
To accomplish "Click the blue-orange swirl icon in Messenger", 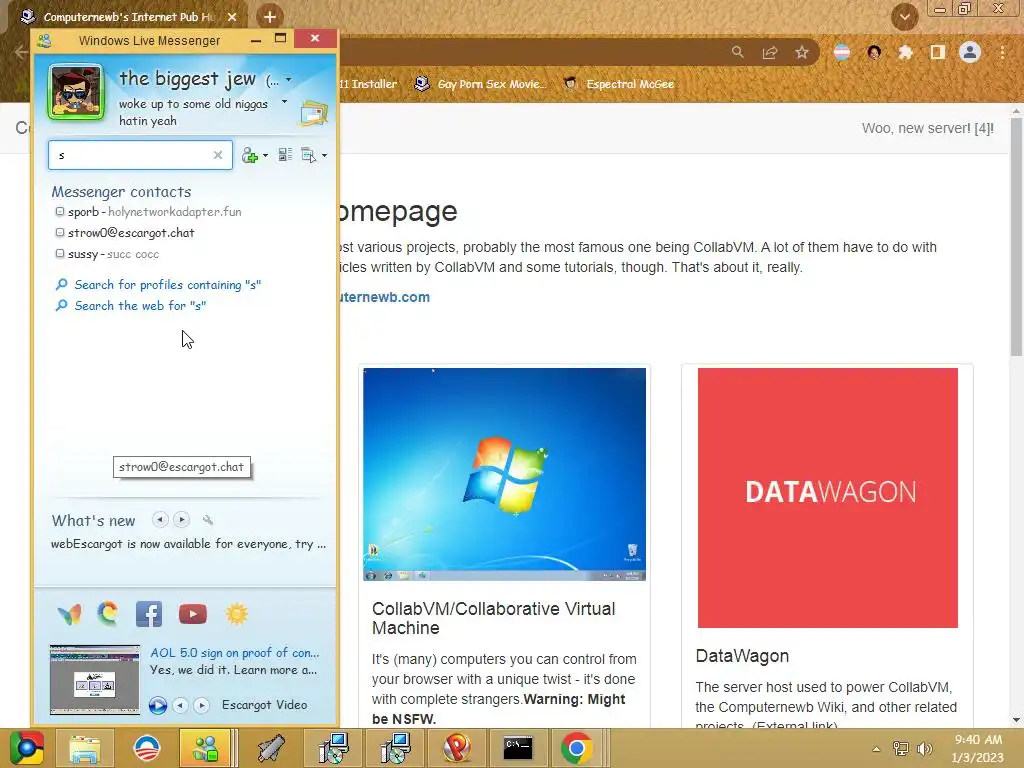I will click(108, 614).
